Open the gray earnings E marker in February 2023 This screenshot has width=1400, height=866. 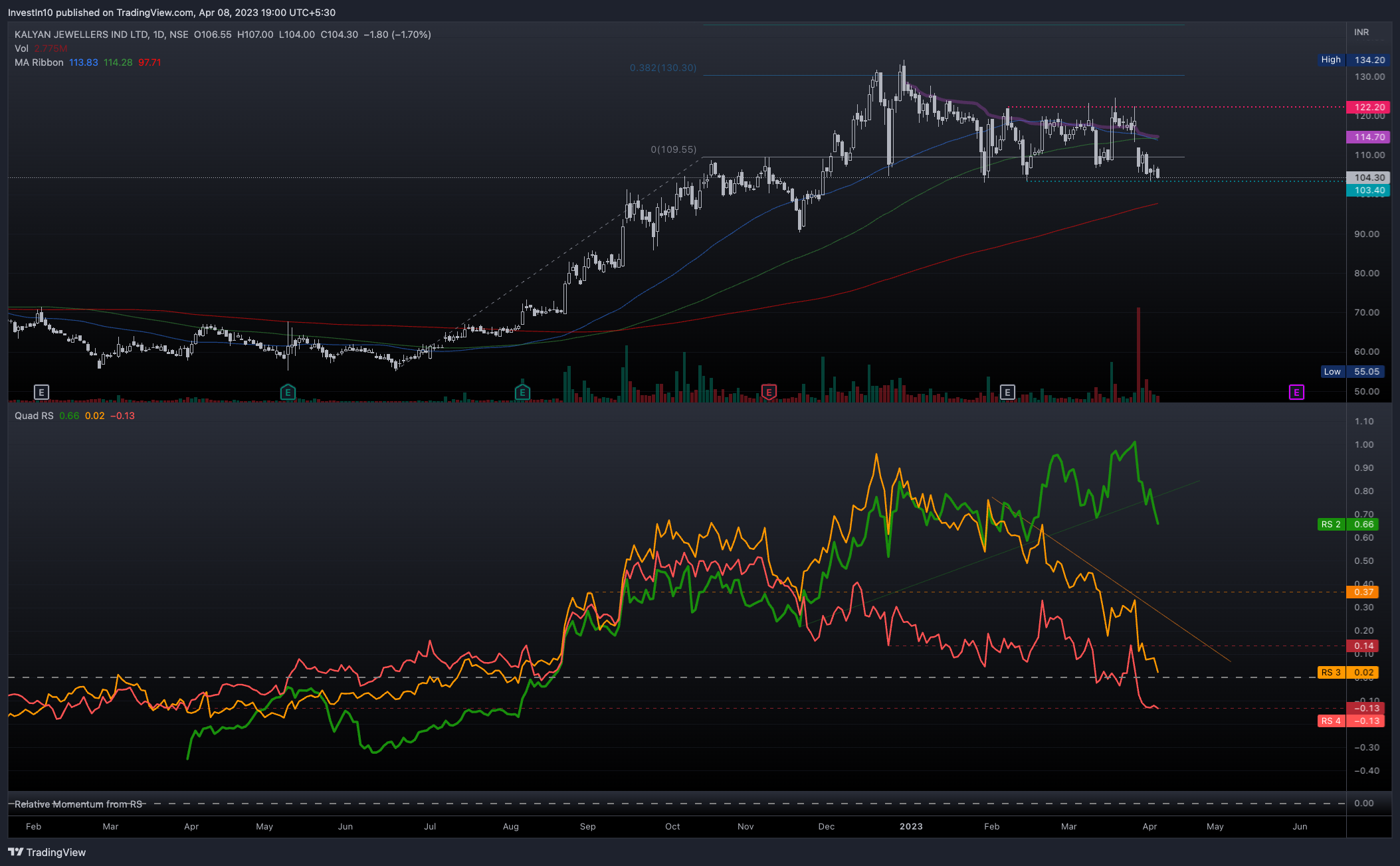1007,392
